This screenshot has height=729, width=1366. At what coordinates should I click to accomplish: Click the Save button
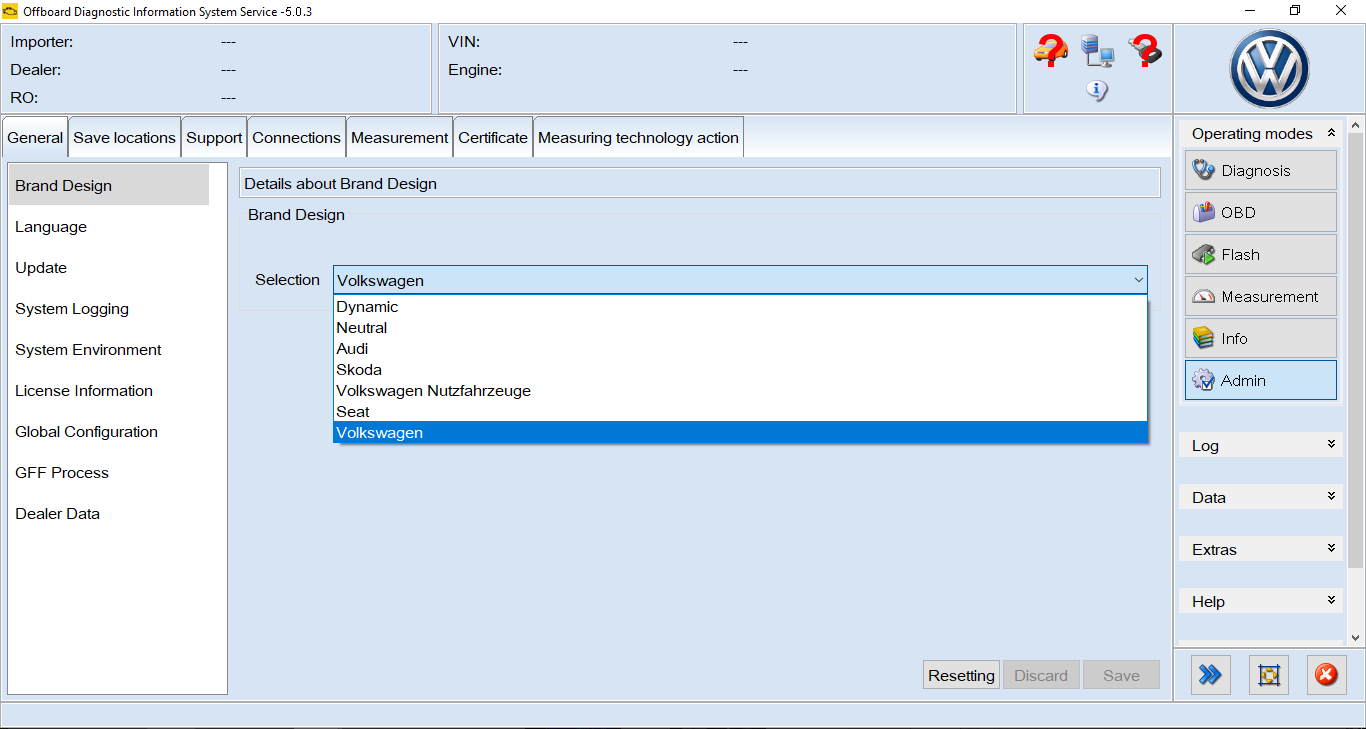(1121, 675)
